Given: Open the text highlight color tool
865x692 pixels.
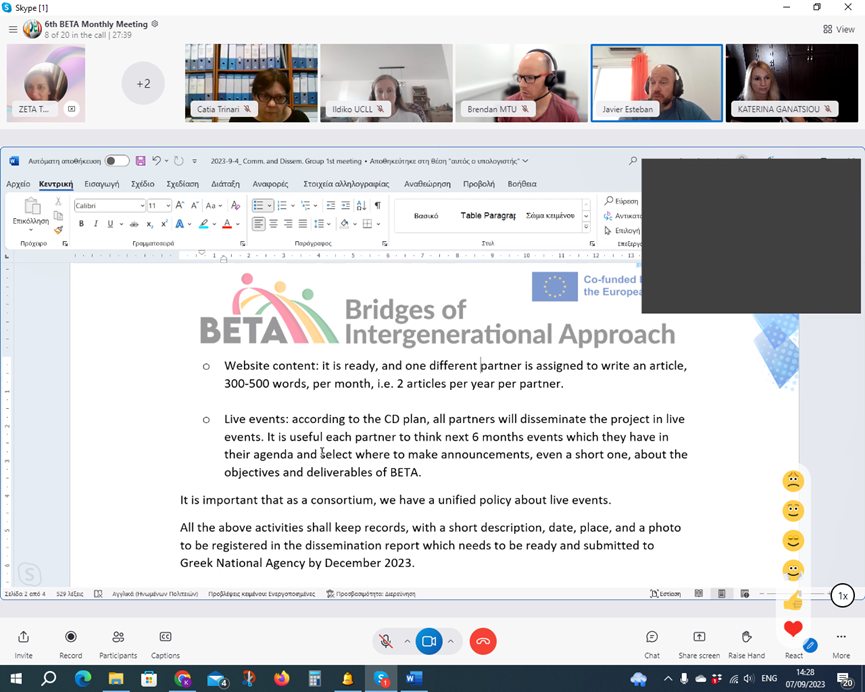Looking at the screenshot, I should click(x=203, y=223).
